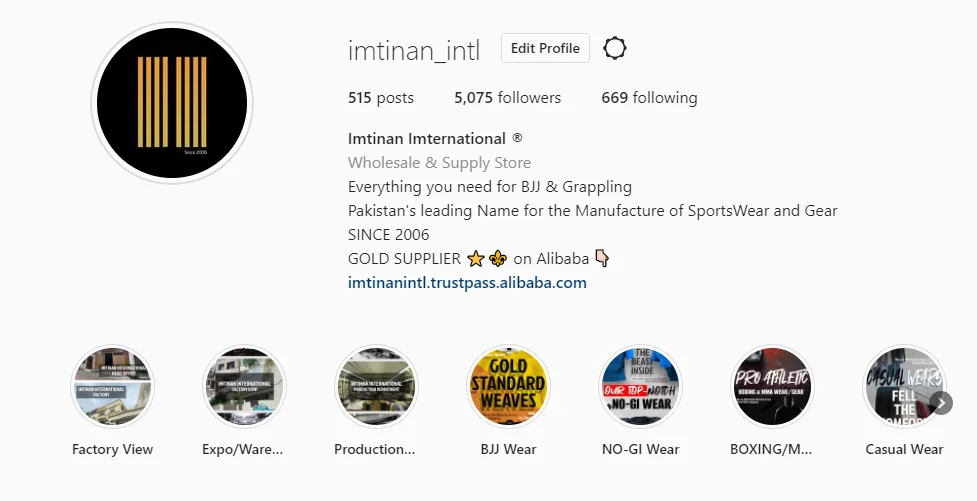Open the settings gear icon beside Edit Profile
This screenshot has width=977, height=501.
click(x=614, y=48)
